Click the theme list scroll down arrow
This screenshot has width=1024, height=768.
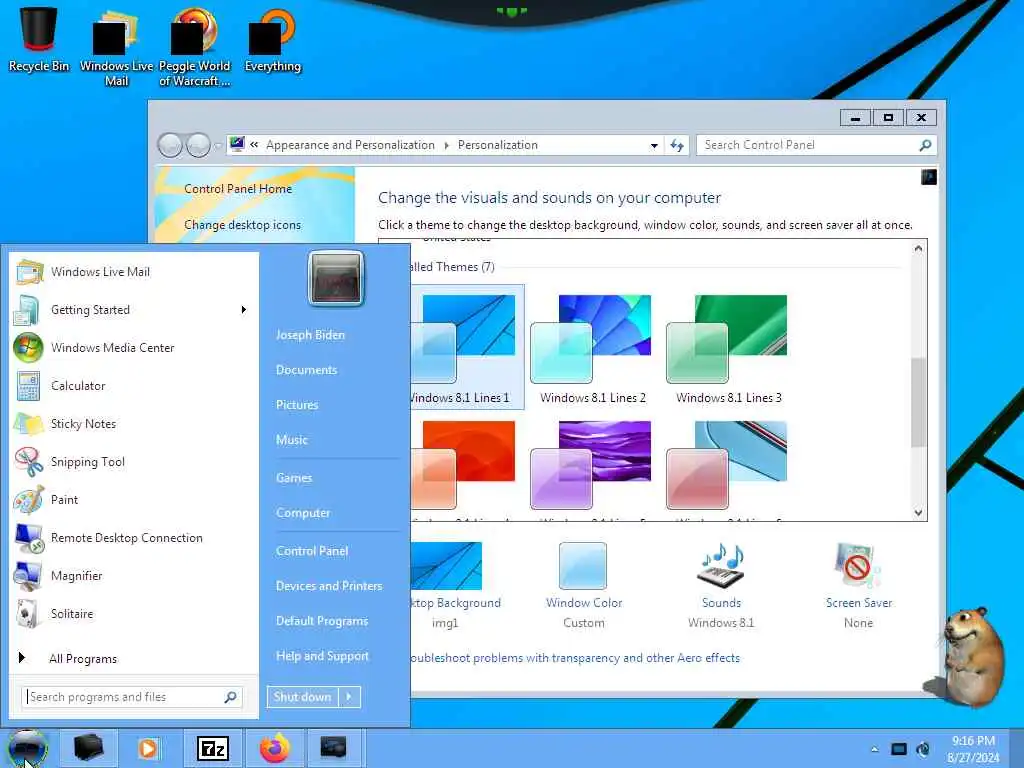[x=918, y=513]
